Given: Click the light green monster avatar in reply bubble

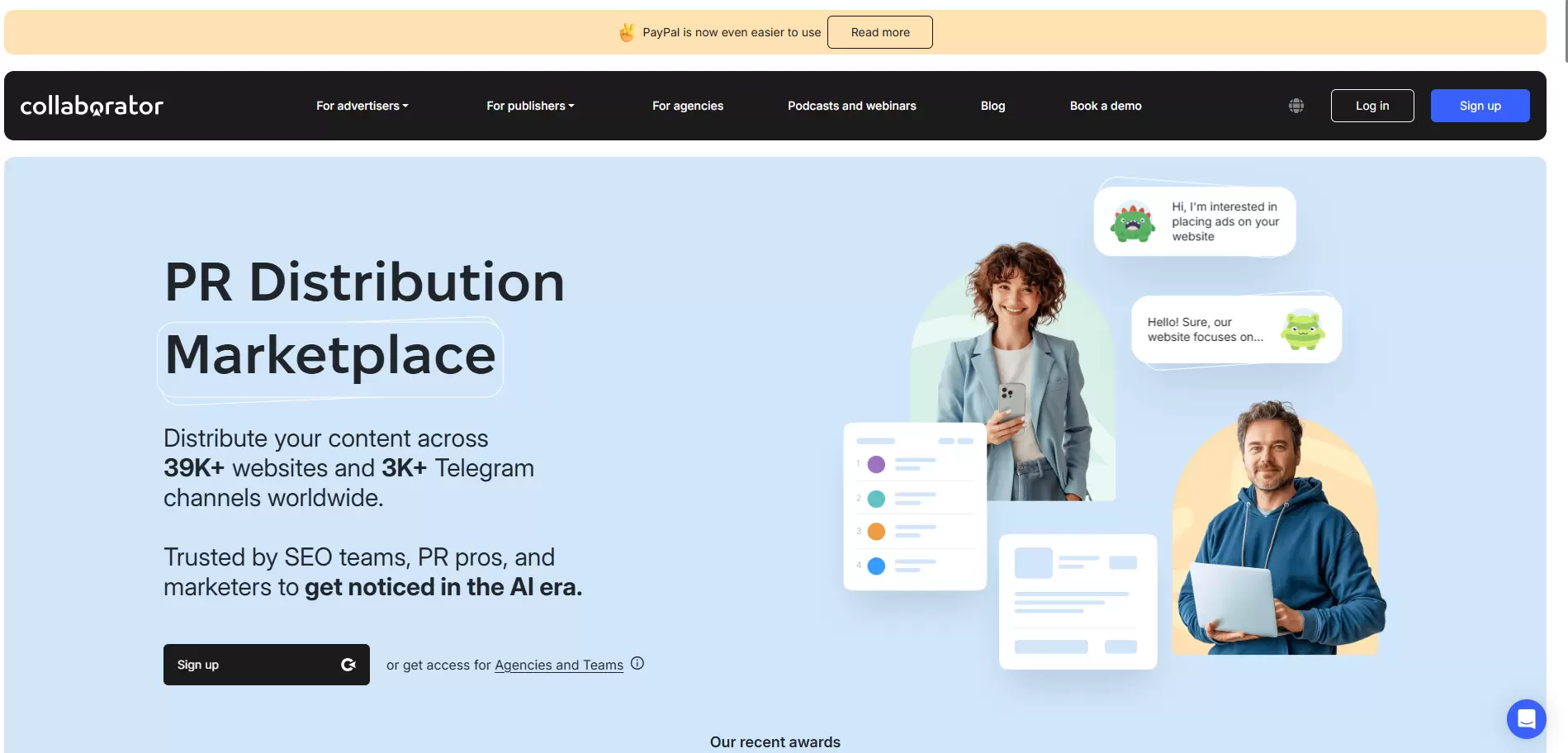Looking at the screenshot, I should tap(1302, 329).
